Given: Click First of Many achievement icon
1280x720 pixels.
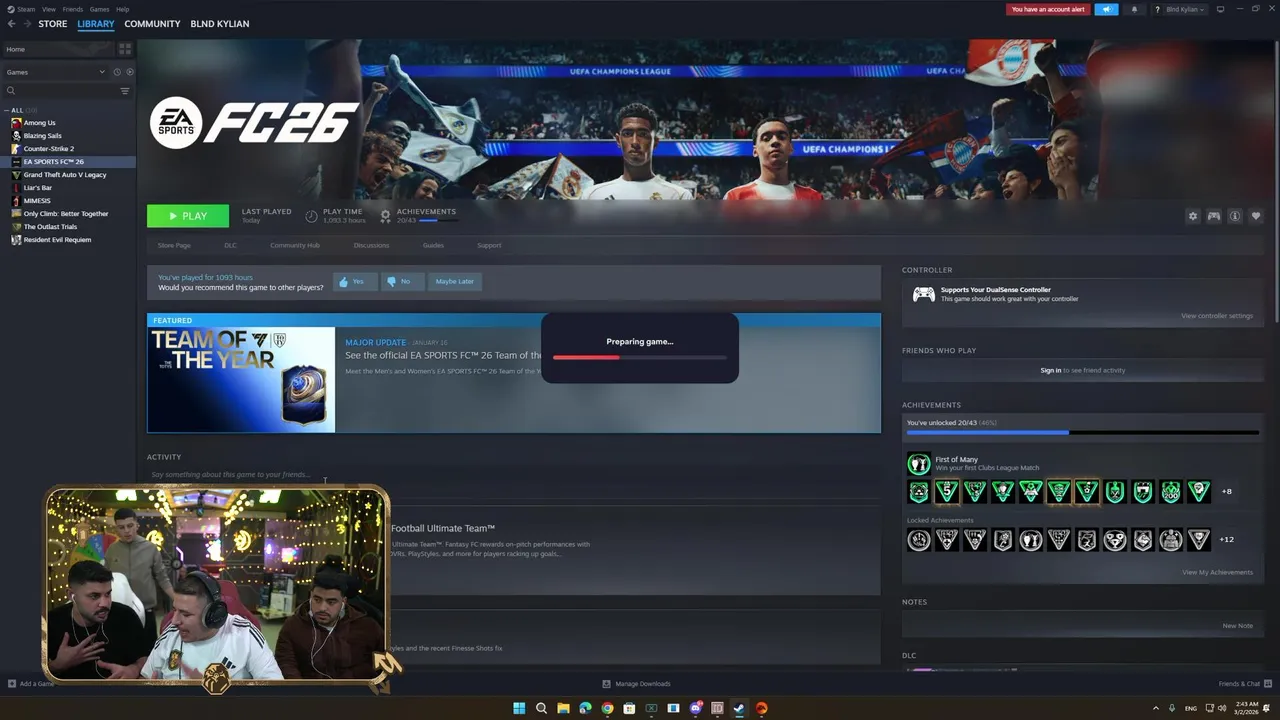Looking at the screenshot, I should click(918, 464).
